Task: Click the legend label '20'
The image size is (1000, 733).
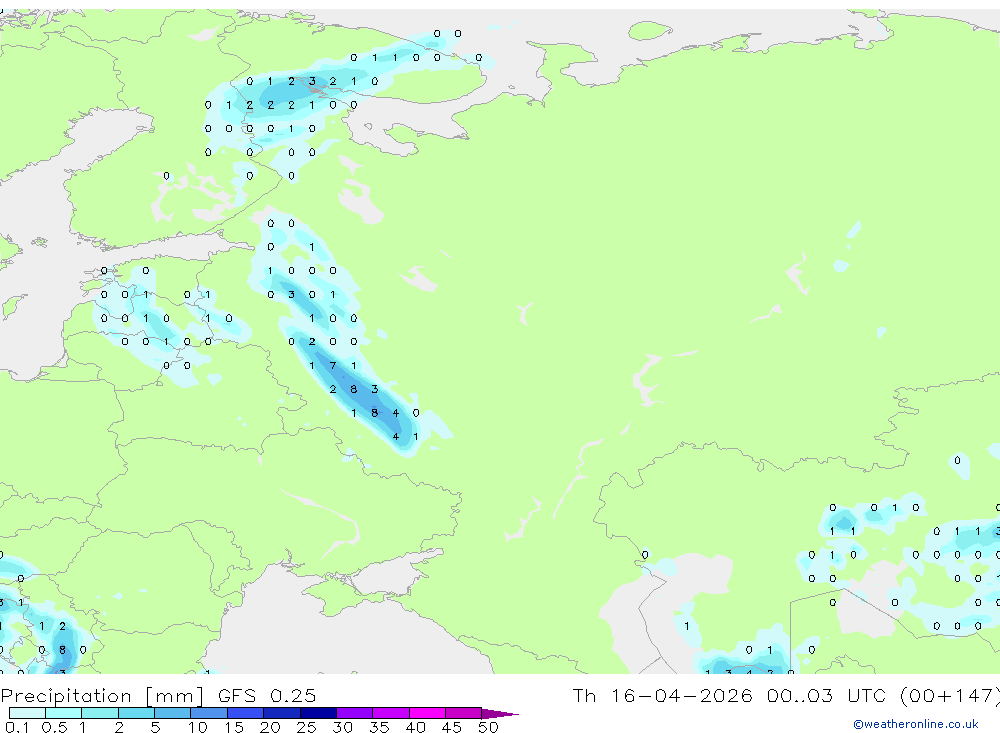Action: coord(270,727)
